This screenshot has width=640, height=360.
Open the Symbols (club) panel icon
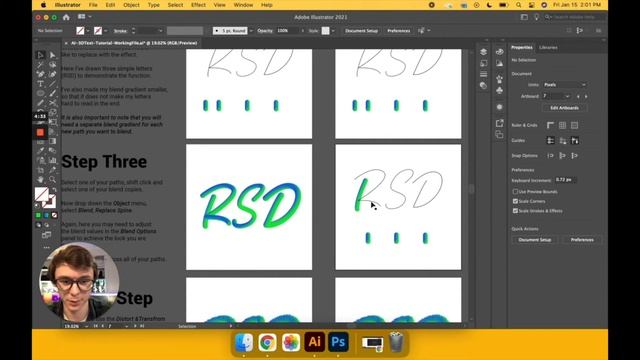point(499,90)
